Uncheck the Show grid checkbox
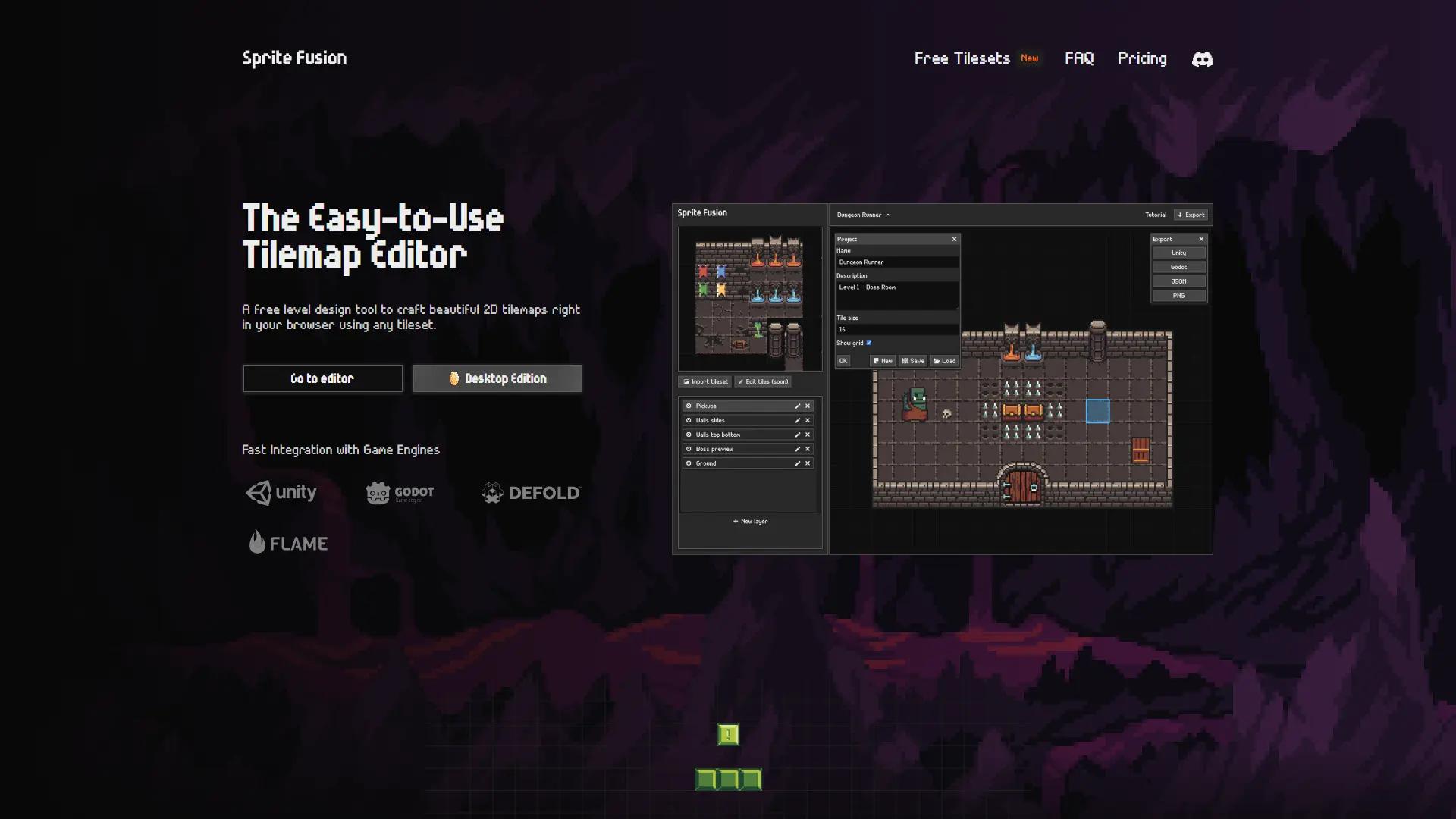Viewport: 1456px width, 819px height. click(x=869, y=343)
